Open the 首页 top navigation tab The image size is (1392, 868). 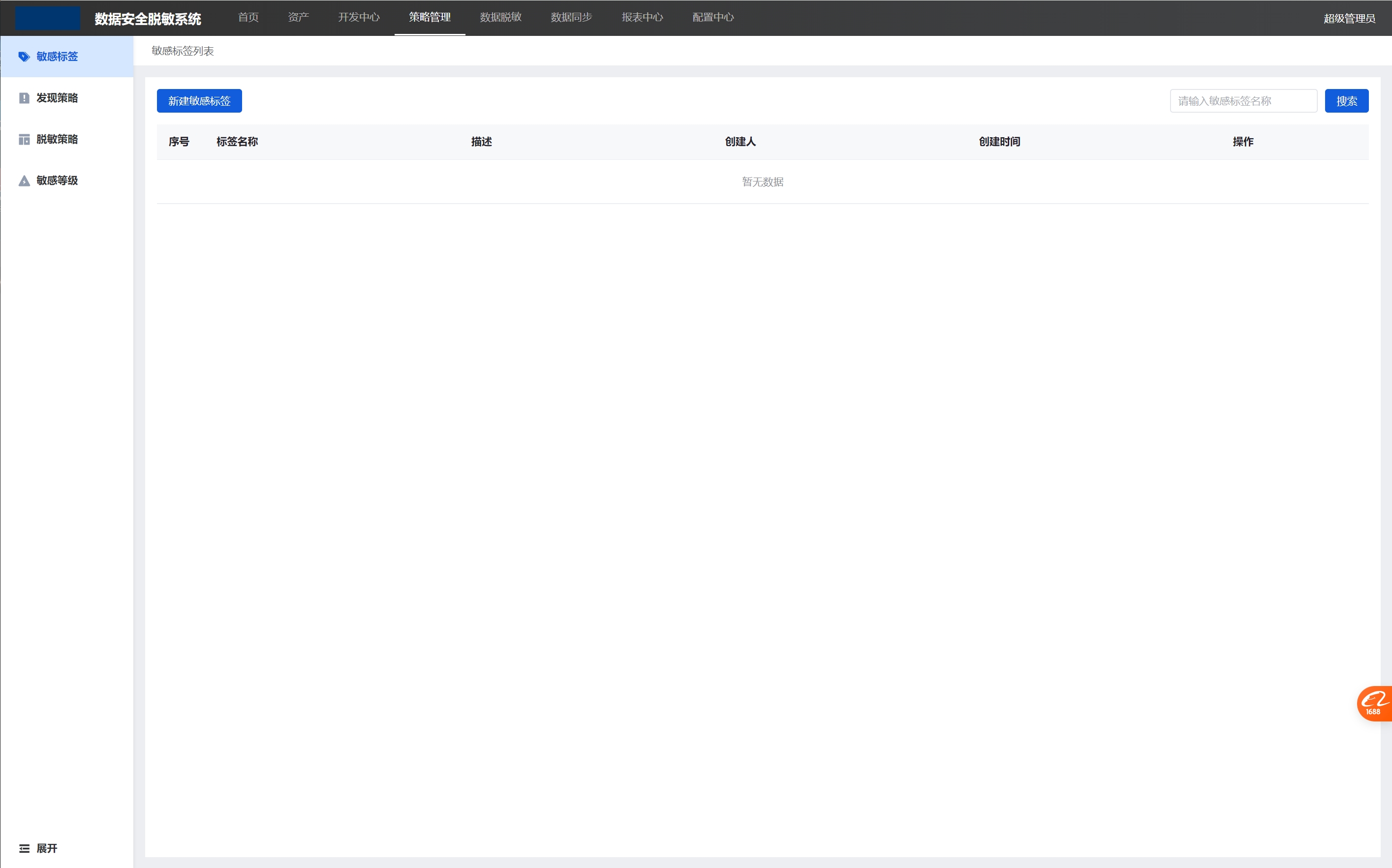[x=248, y=17]
